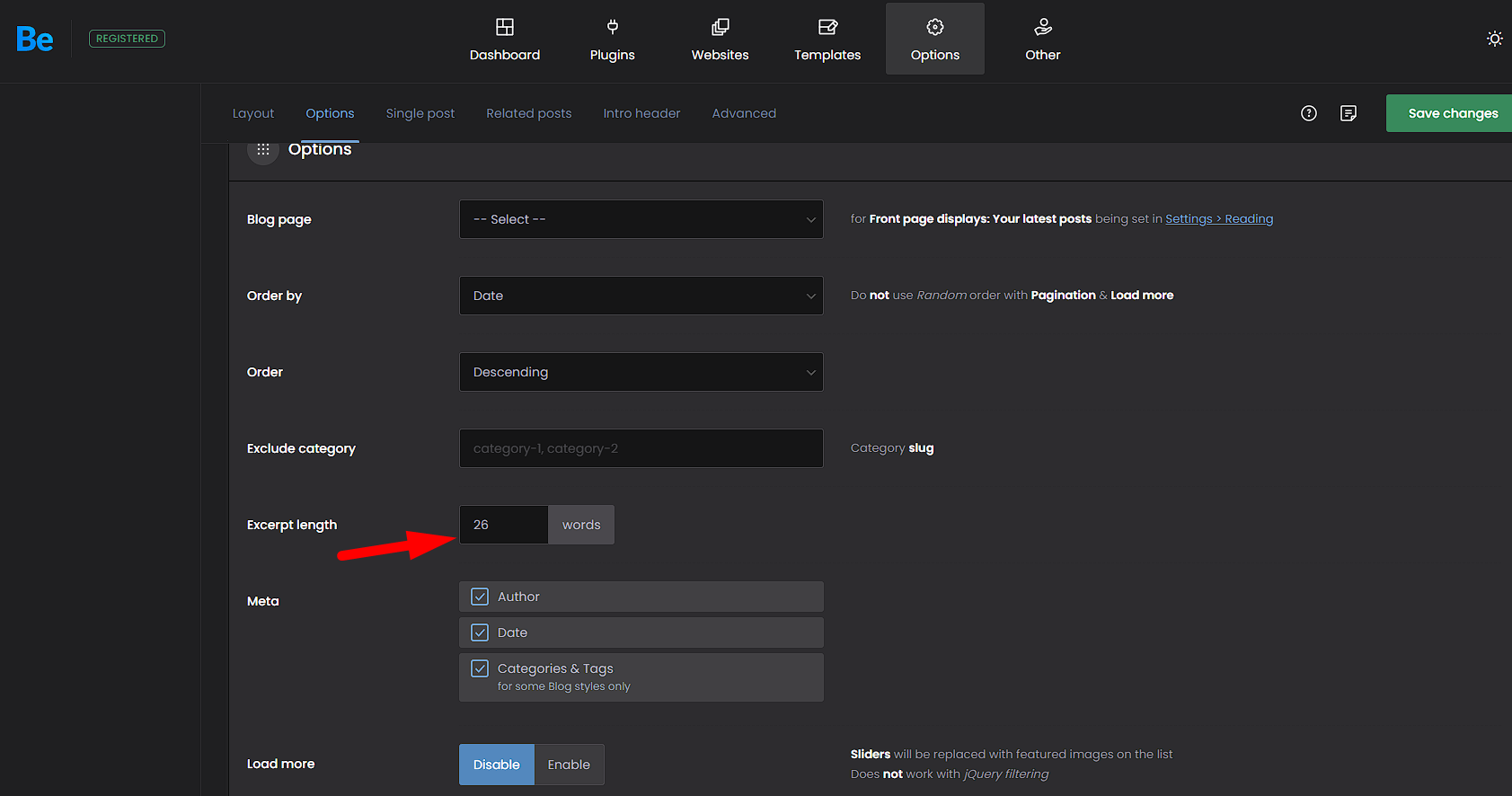This screenshot has height=796, width=1512.
Task: Open the Order Descending dropdown
Action: pos(641,372)
